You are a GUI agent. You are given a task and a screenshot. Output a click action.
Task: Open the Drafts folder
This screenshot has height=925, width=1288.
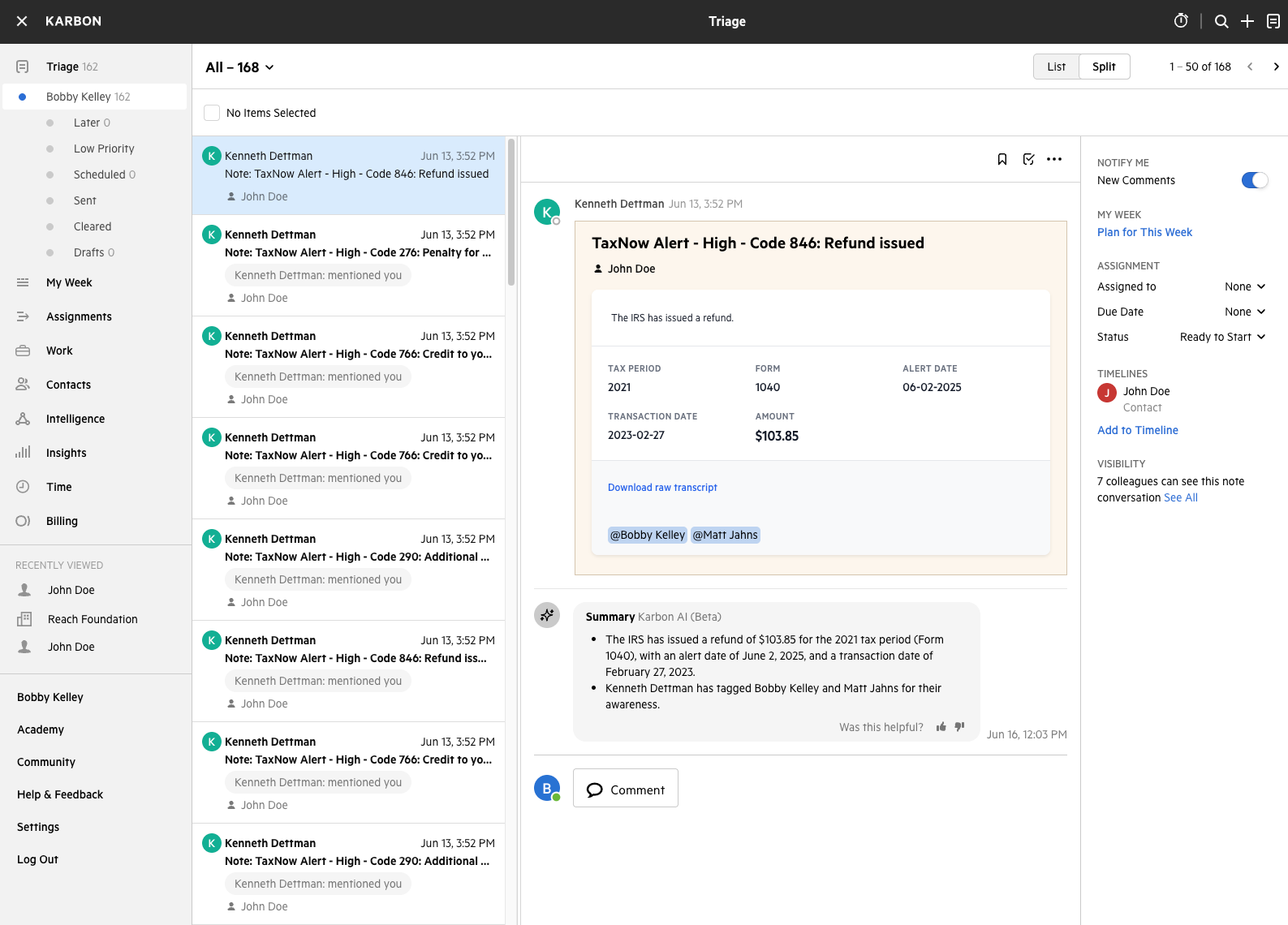93,252
